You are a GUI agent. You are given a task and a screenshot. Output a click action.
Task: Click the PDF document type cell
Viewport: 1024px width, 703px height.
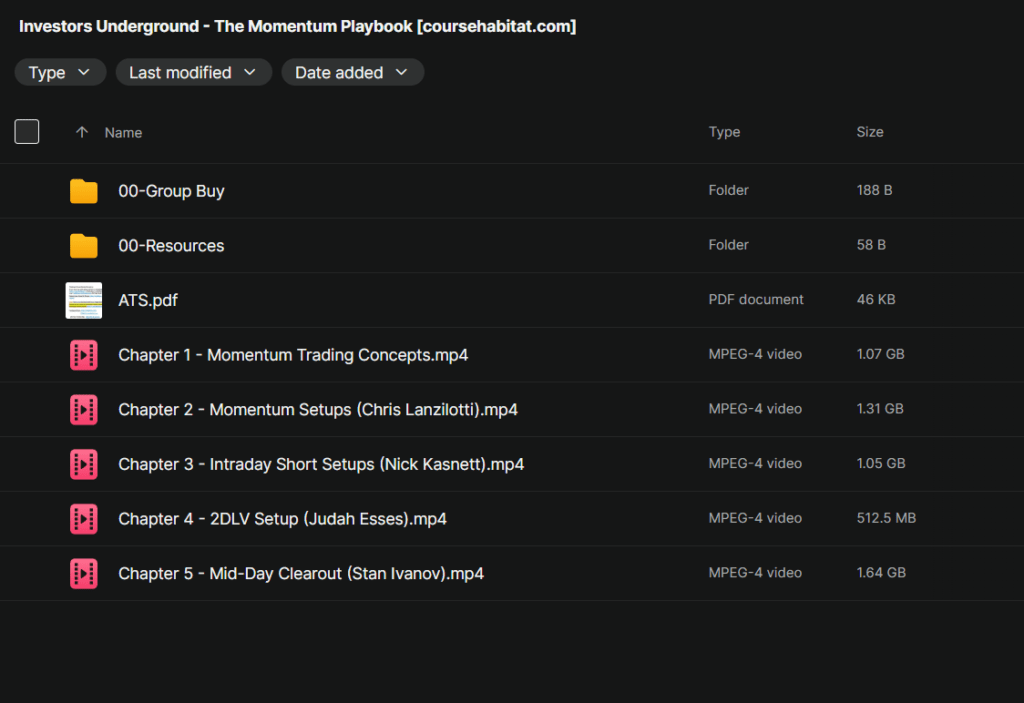pyautogui.click(x=756, y=299)
